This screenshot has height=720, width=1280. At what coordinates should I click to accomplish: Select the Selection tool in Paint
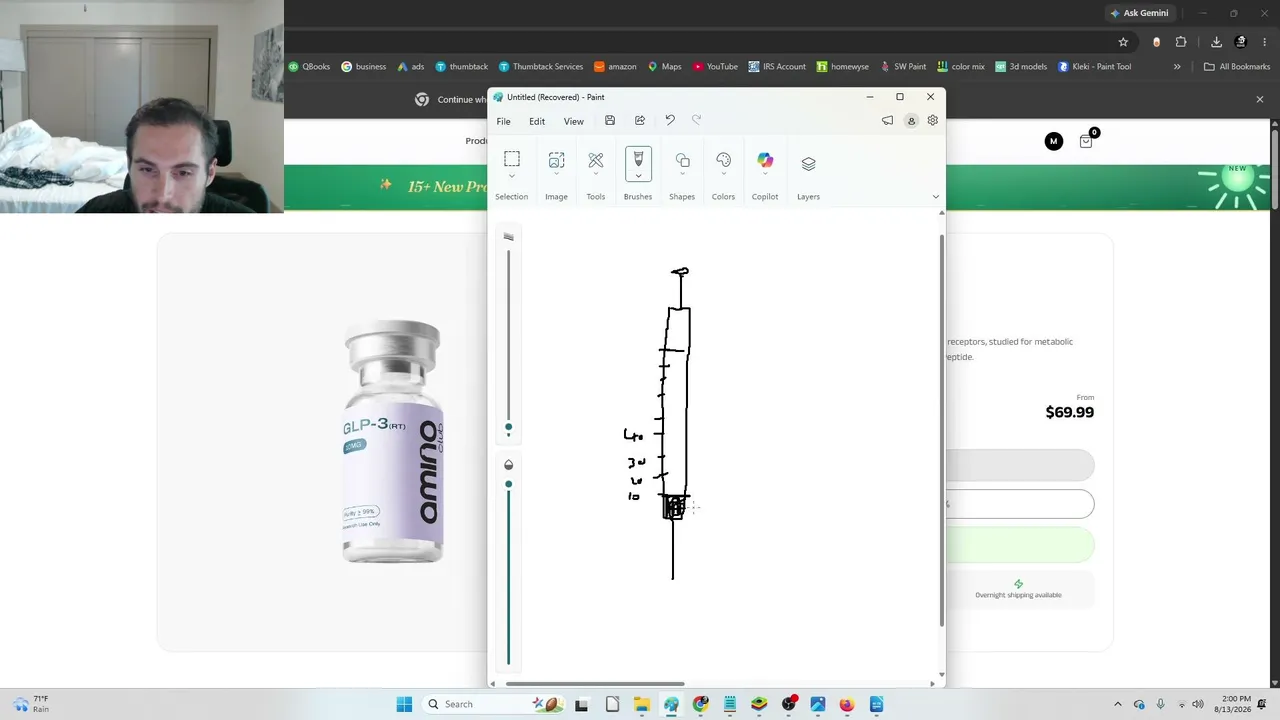coord(511,159)
